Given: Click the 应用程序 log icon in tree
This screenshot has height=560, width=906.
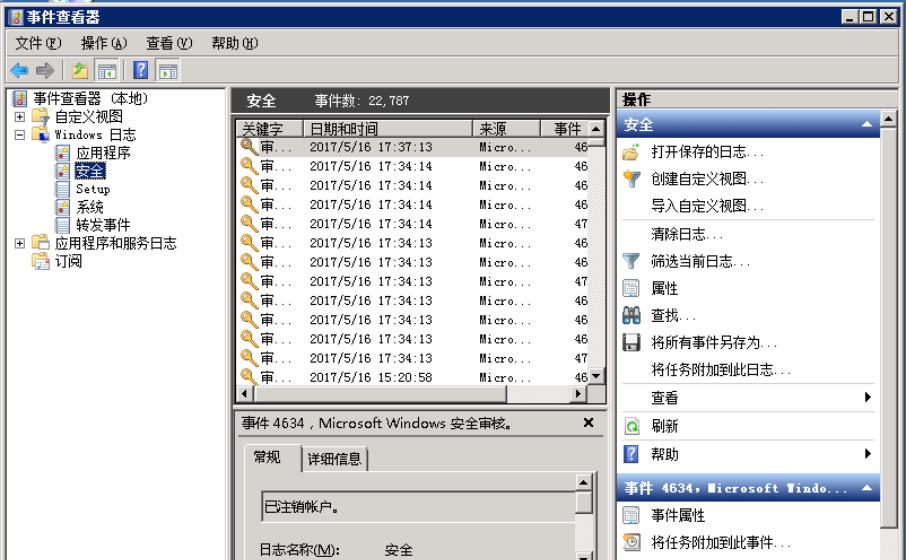Looking at the screenshot, I should 62,153.
